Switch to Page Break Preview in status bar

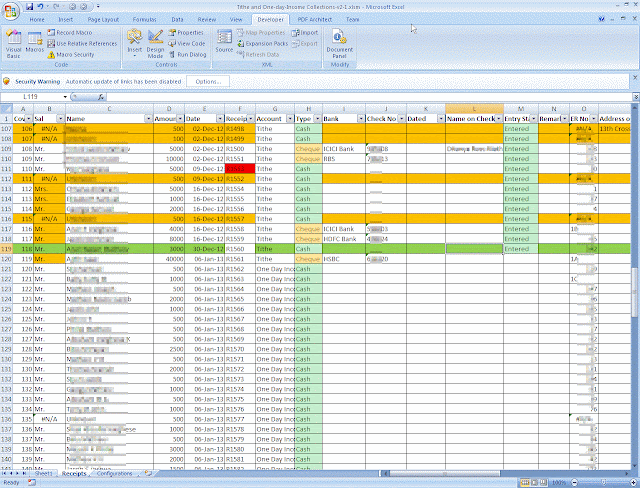click(544, 482)
